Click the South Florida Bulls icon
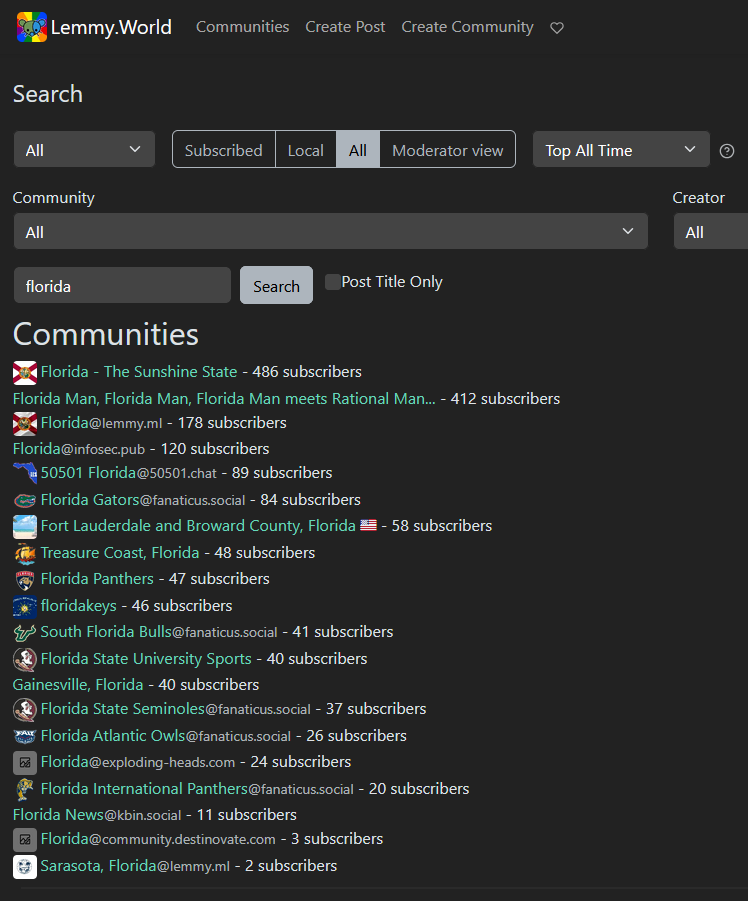 25,632
